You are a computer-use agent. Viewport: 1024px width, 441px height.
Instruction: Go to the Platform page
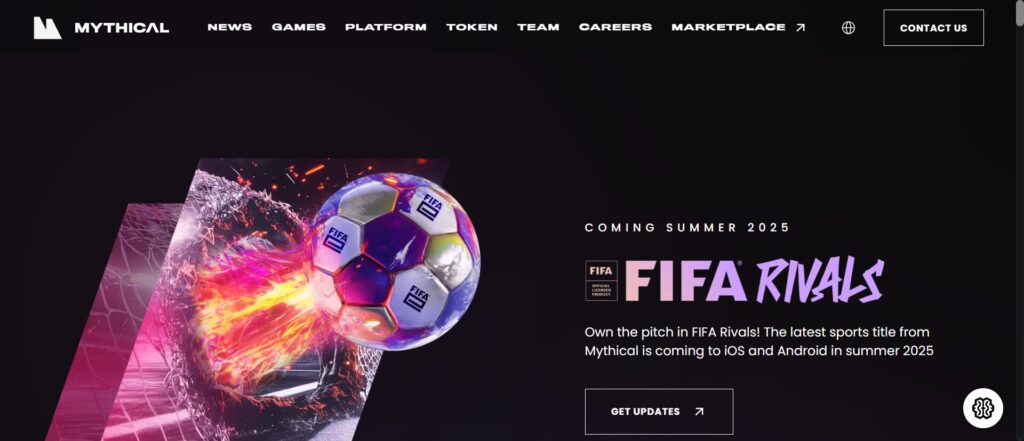(386, 27)
